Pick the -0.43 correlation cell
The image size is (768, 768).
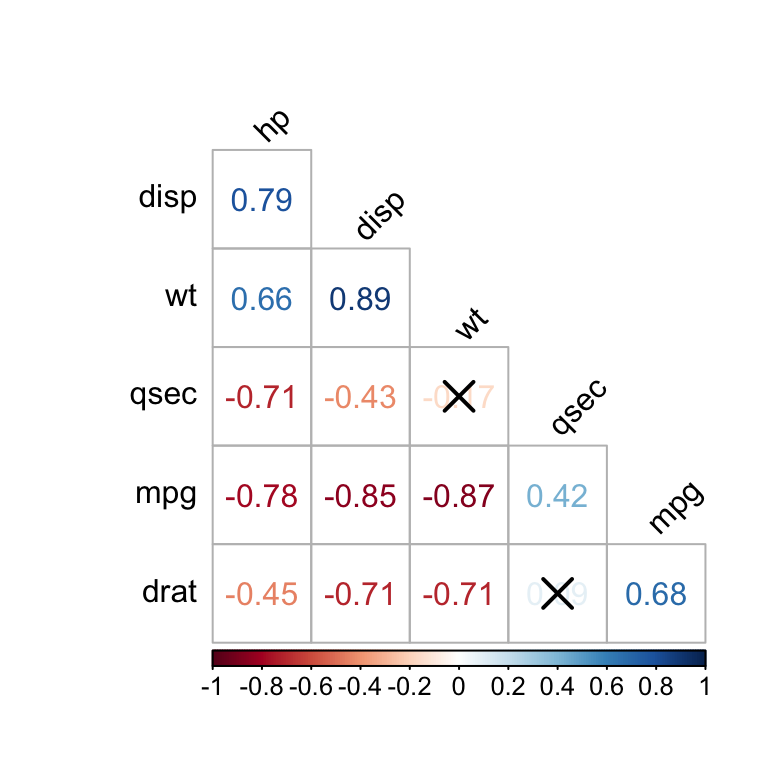click(359, 396)
